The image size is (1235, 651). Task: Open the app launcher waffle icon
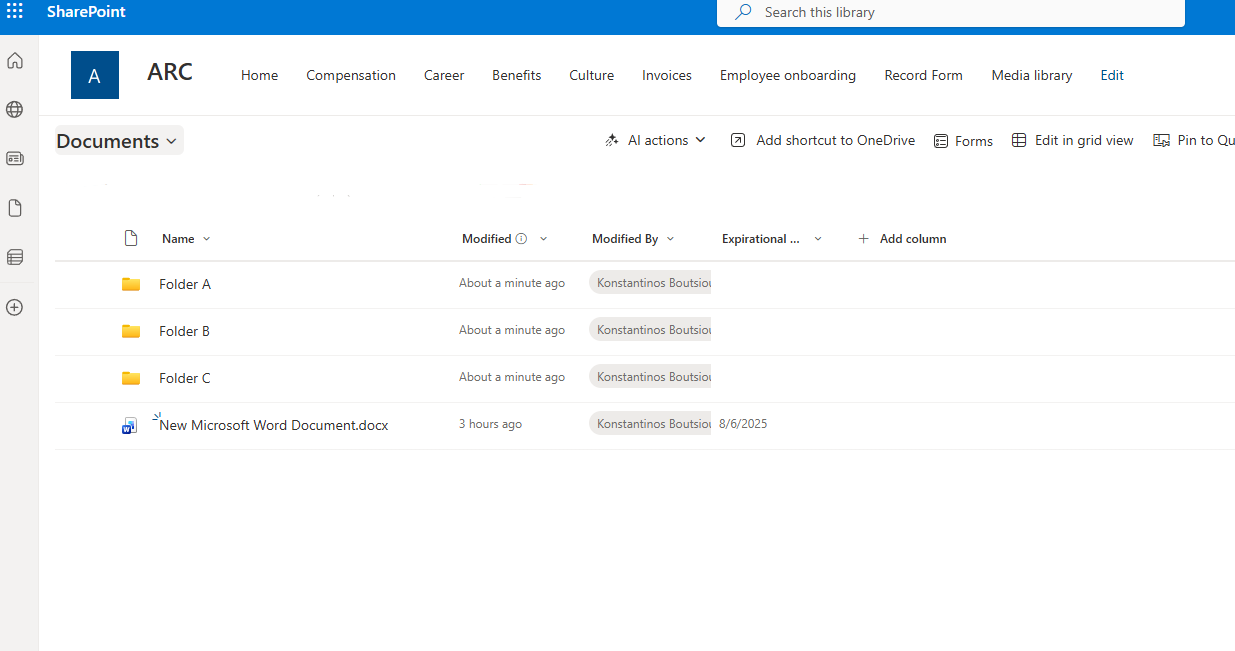point(15,12)
